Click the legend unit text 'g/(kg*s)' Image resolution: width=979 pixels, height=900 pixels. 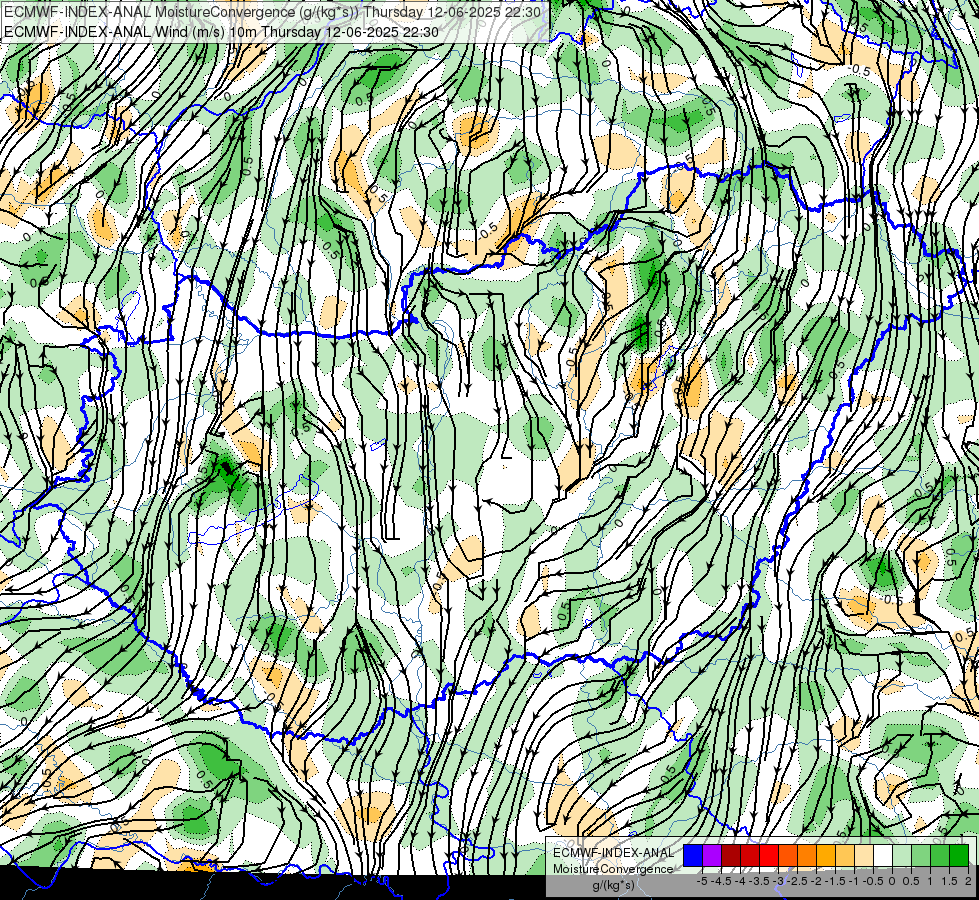coord(614,886)
